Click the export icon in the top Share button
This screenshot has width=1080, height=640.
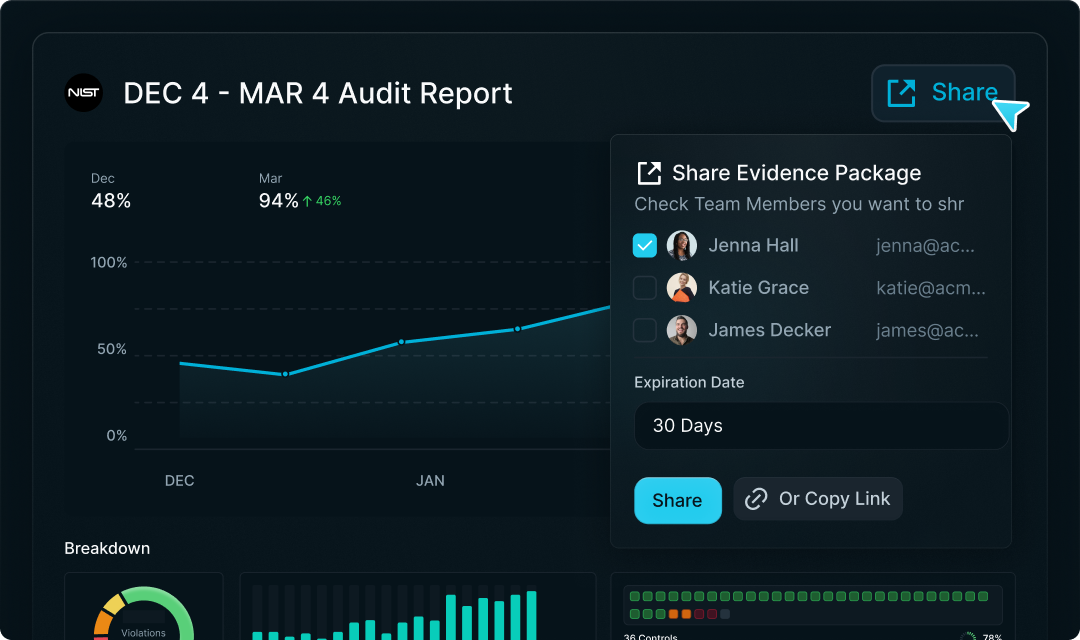pos(901,93)
